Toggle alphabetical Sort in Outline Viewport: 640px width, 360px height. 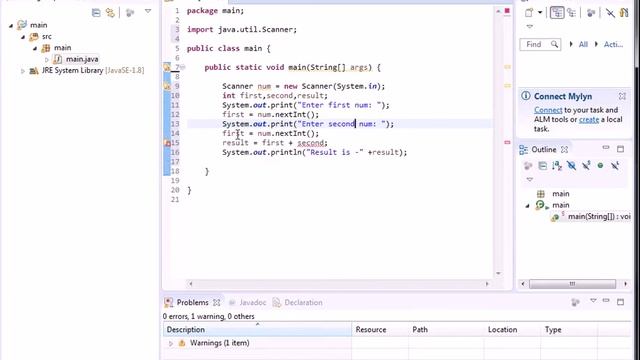557,166
